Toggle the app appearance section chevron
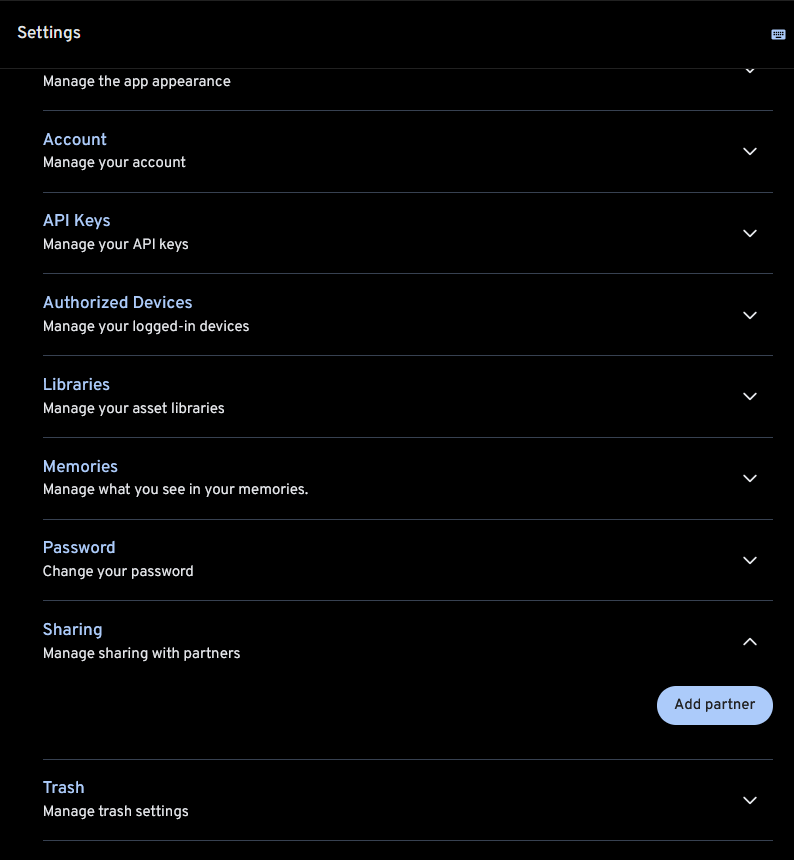This screenshot has height=860, width=794. [x=750, y=72]
